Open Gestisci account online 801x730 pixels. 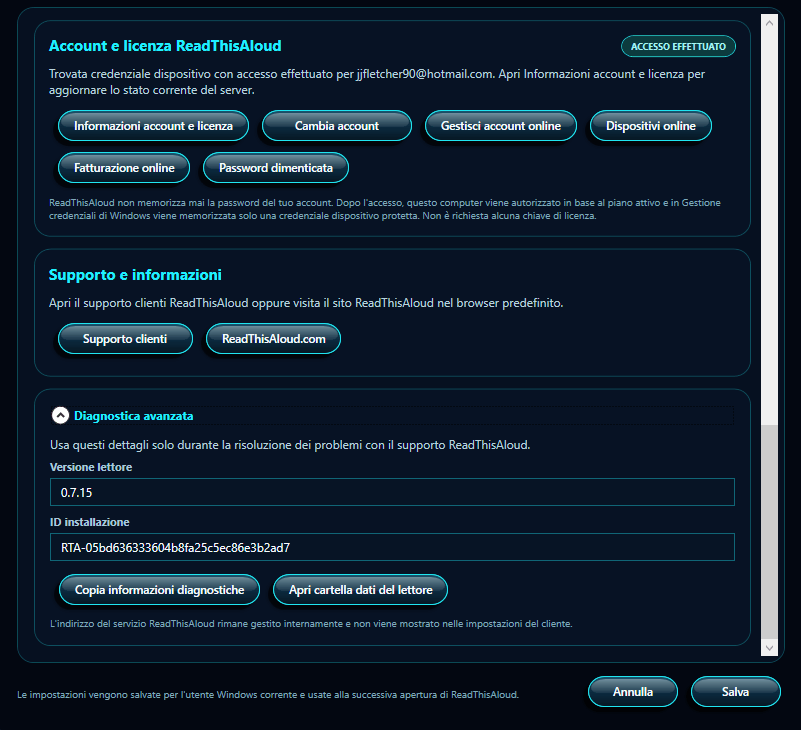[501, 126]
